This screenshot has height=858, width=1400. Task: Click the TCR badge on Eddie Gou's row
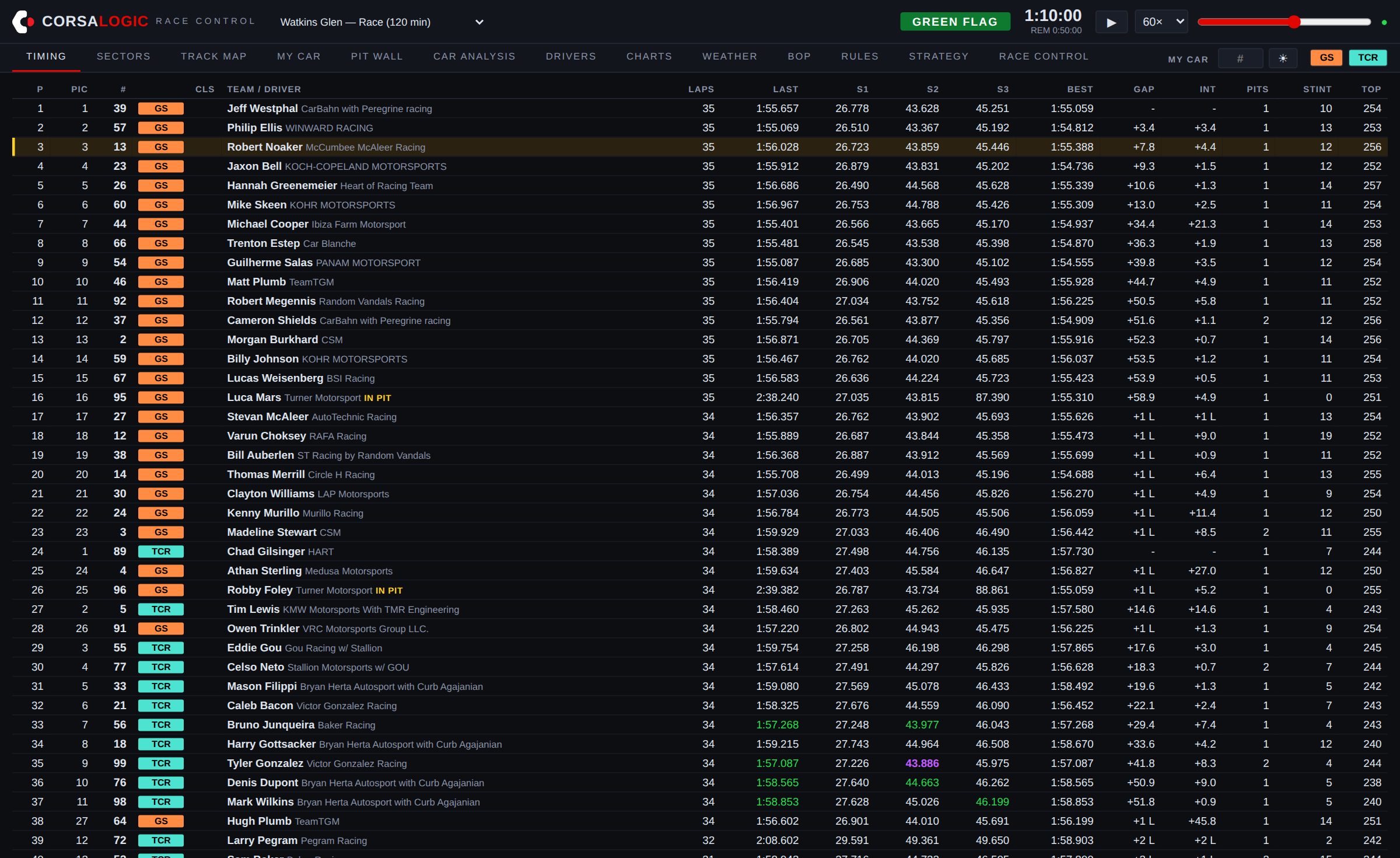161,648
